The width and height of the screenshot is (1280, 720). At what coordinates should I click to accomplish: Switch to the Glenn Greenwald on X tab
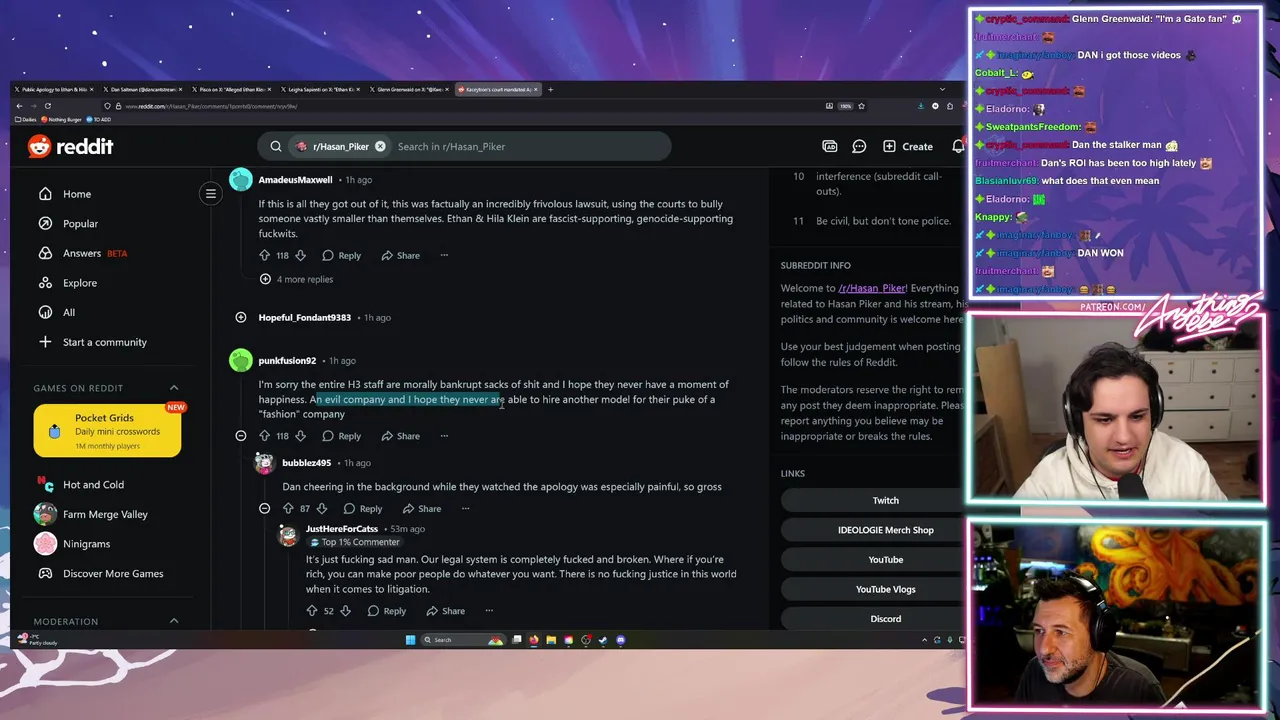tap(409, 90)
